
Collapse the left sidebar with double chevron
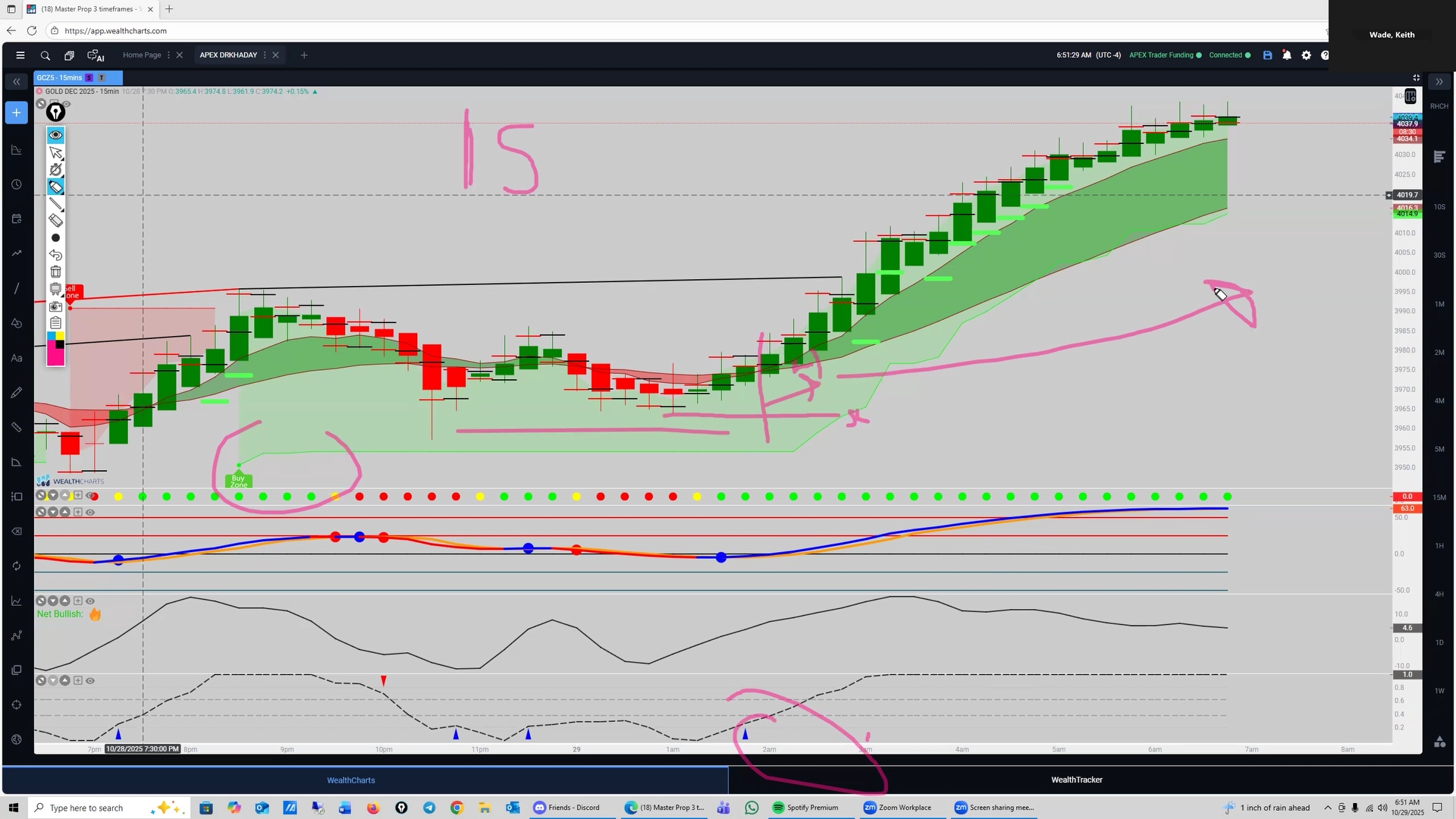[16, 81]
